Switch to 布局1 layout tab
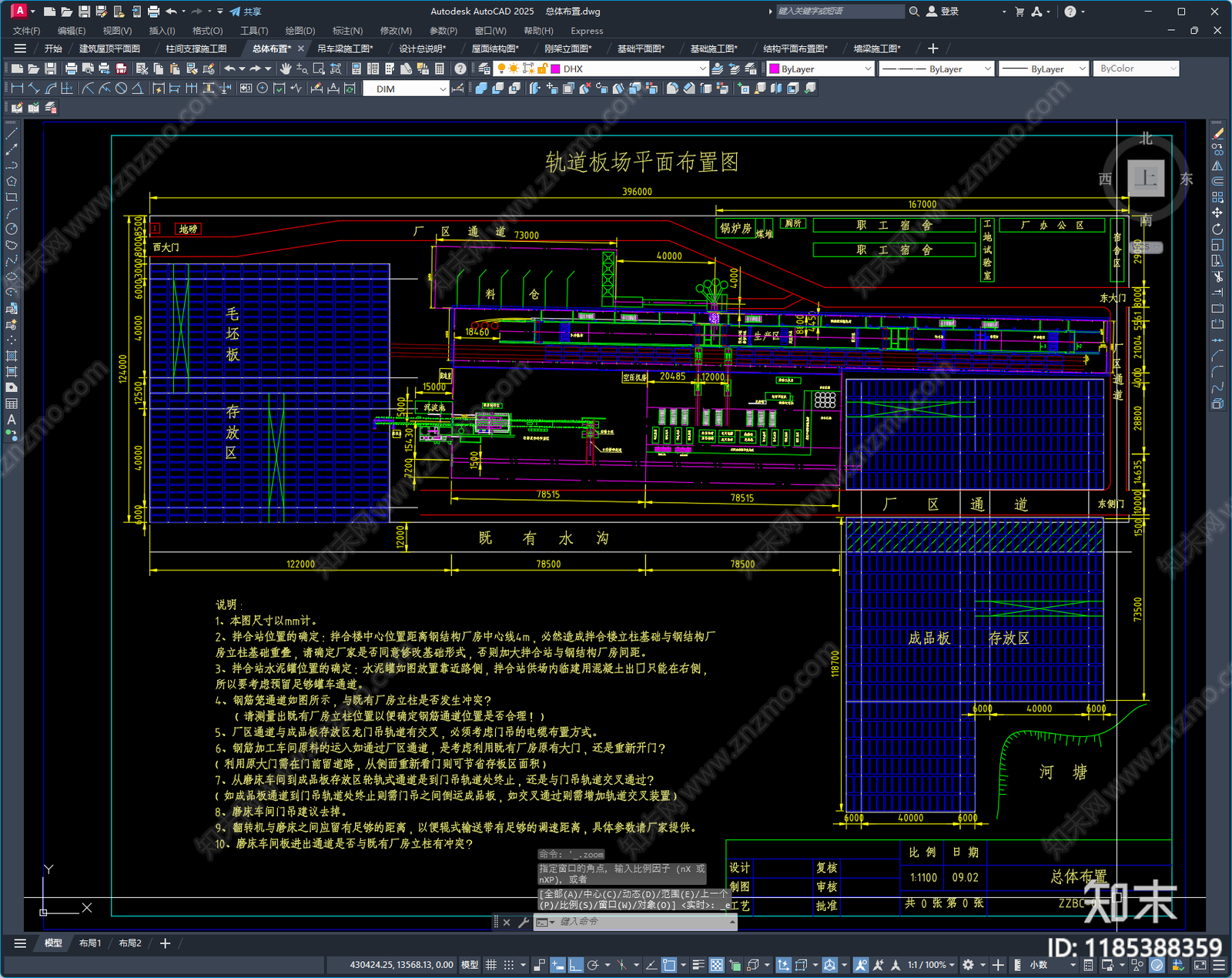 [90, 943]
